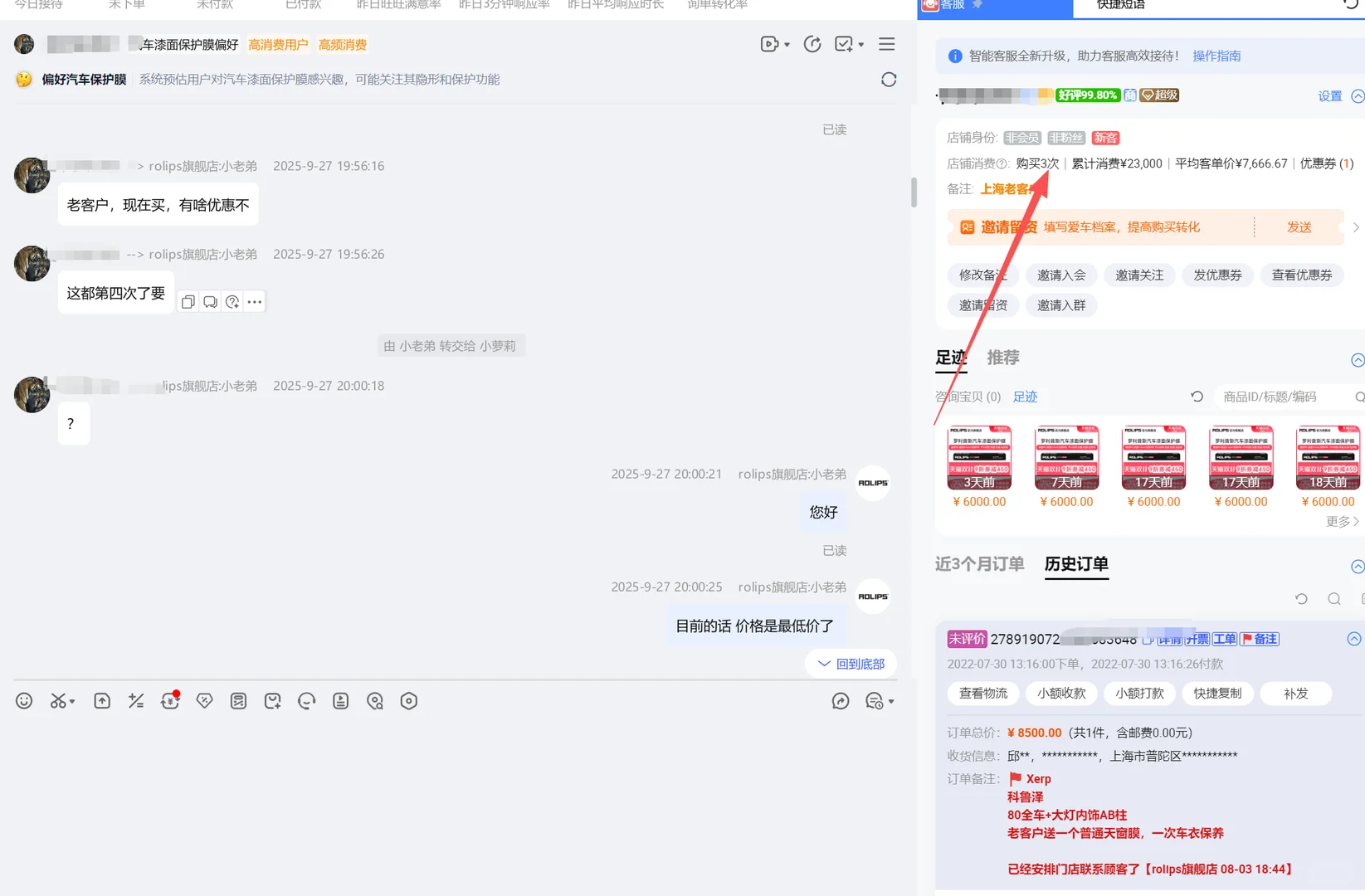Expand the screenshot tool dropdown arrow
This screenshot has height=896, width=1365.
72,701
